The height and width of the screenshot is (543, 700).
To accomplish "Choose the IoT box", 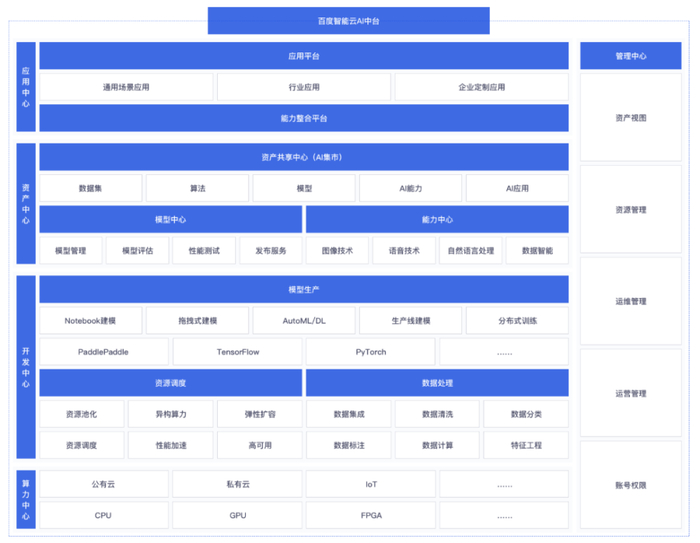I will [x=371, y=484].
